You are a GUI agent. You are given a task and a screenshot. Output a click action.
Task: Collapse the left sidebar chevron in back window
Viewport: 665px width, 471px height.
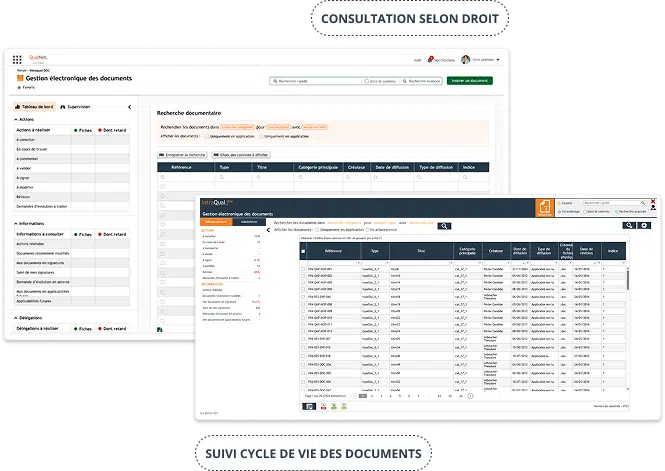(129, 107)
